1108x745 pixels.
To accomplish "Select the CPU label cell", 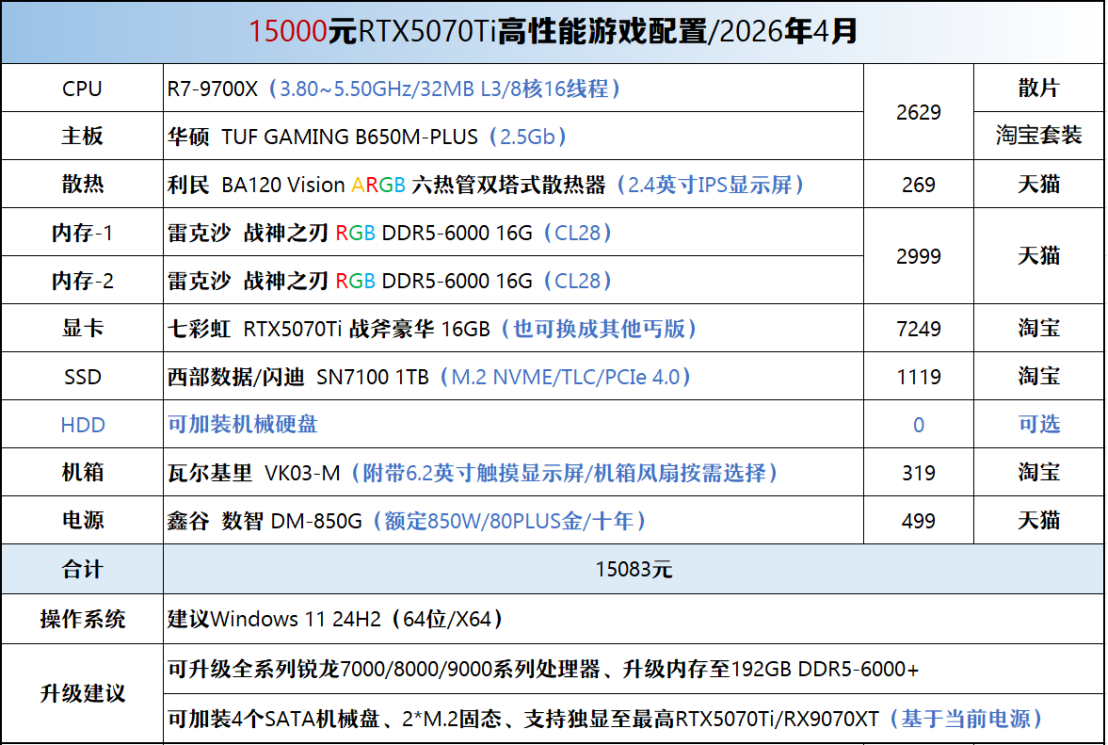I will click(82, 88).
